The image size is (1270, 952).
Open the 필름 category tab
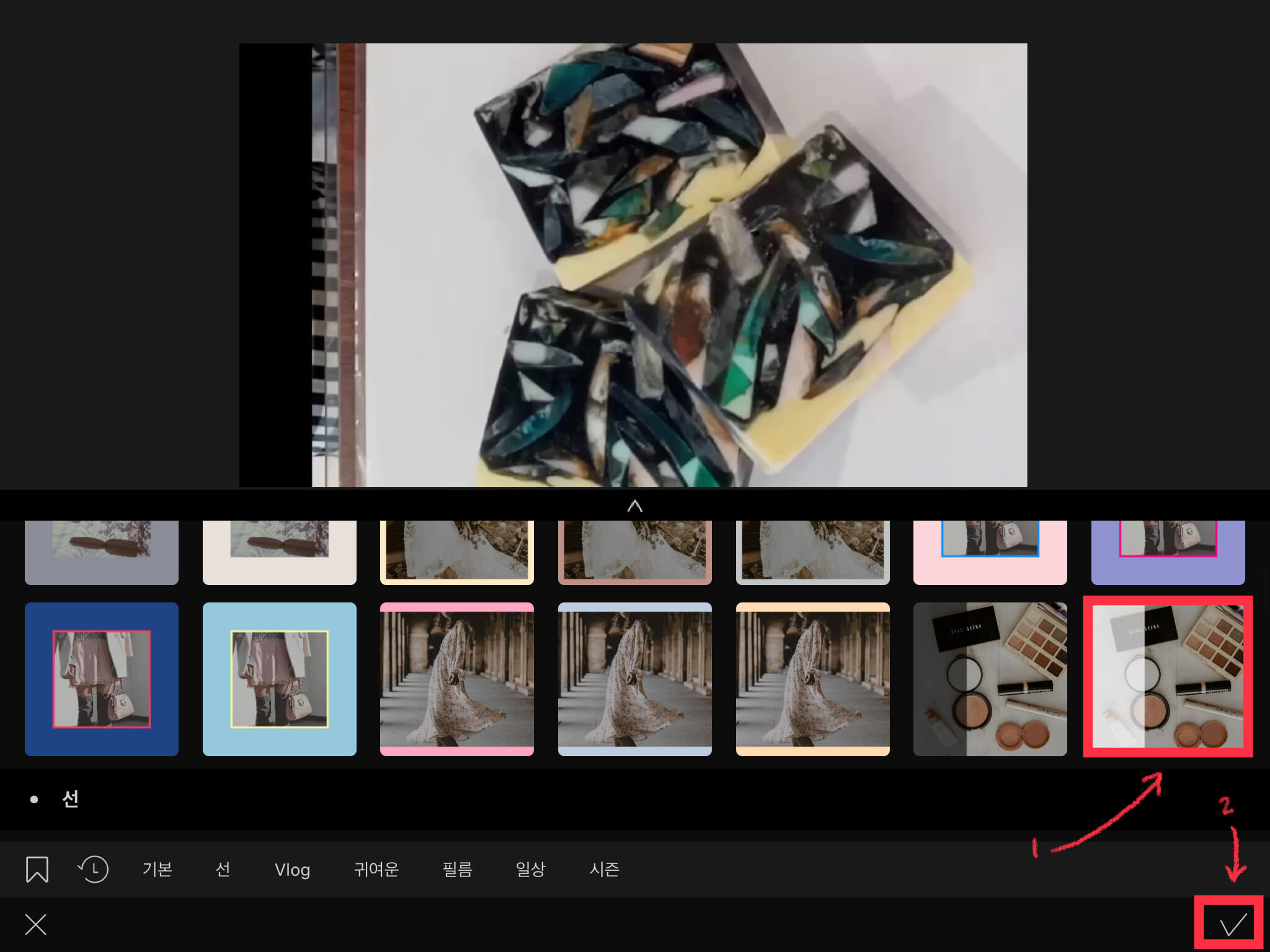point(457,869)
